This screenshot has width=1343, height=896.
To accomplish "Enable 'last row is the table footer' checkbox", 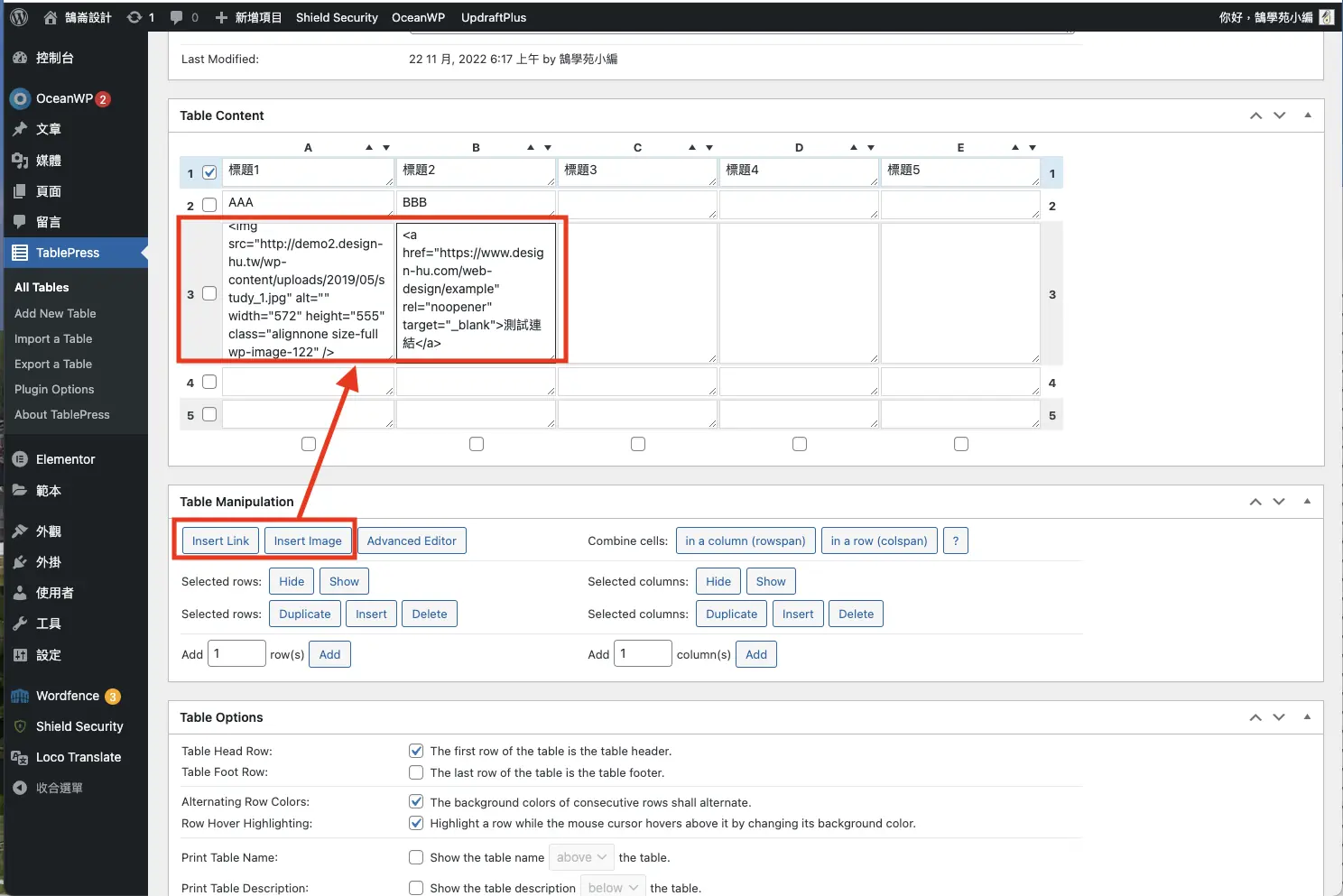I will (x=416, y=772).
